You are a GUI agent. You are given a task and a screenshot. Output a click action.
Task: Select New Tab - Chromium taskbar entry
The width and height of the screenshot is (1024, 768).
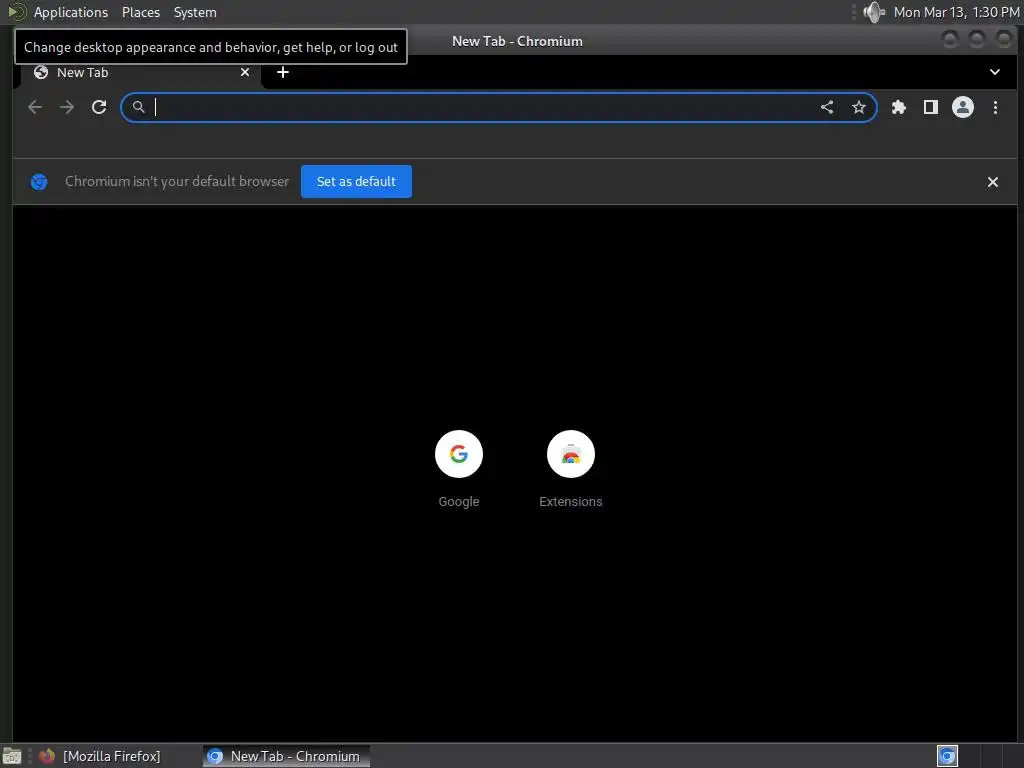pyautogui.click(x=286, y=756)
